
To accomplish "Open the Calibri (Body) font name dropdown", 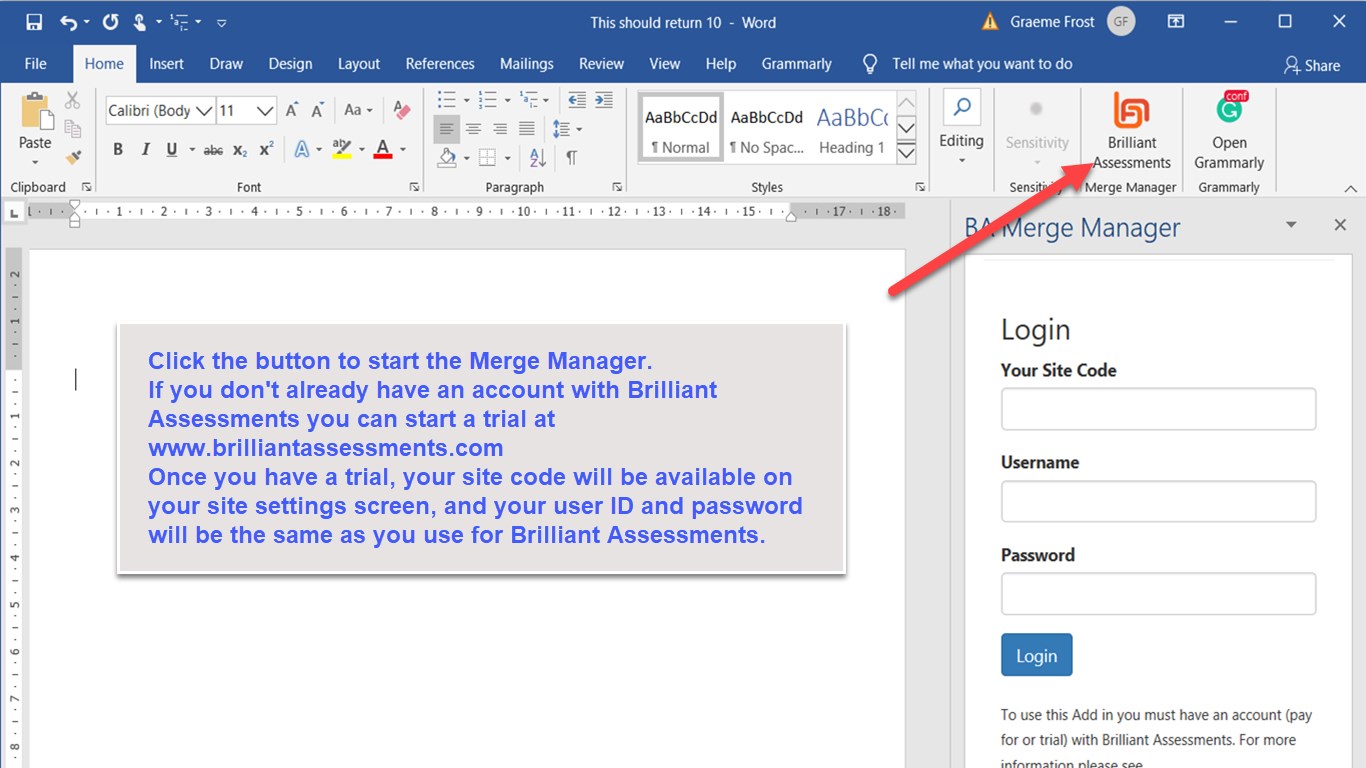I will 204,111.
